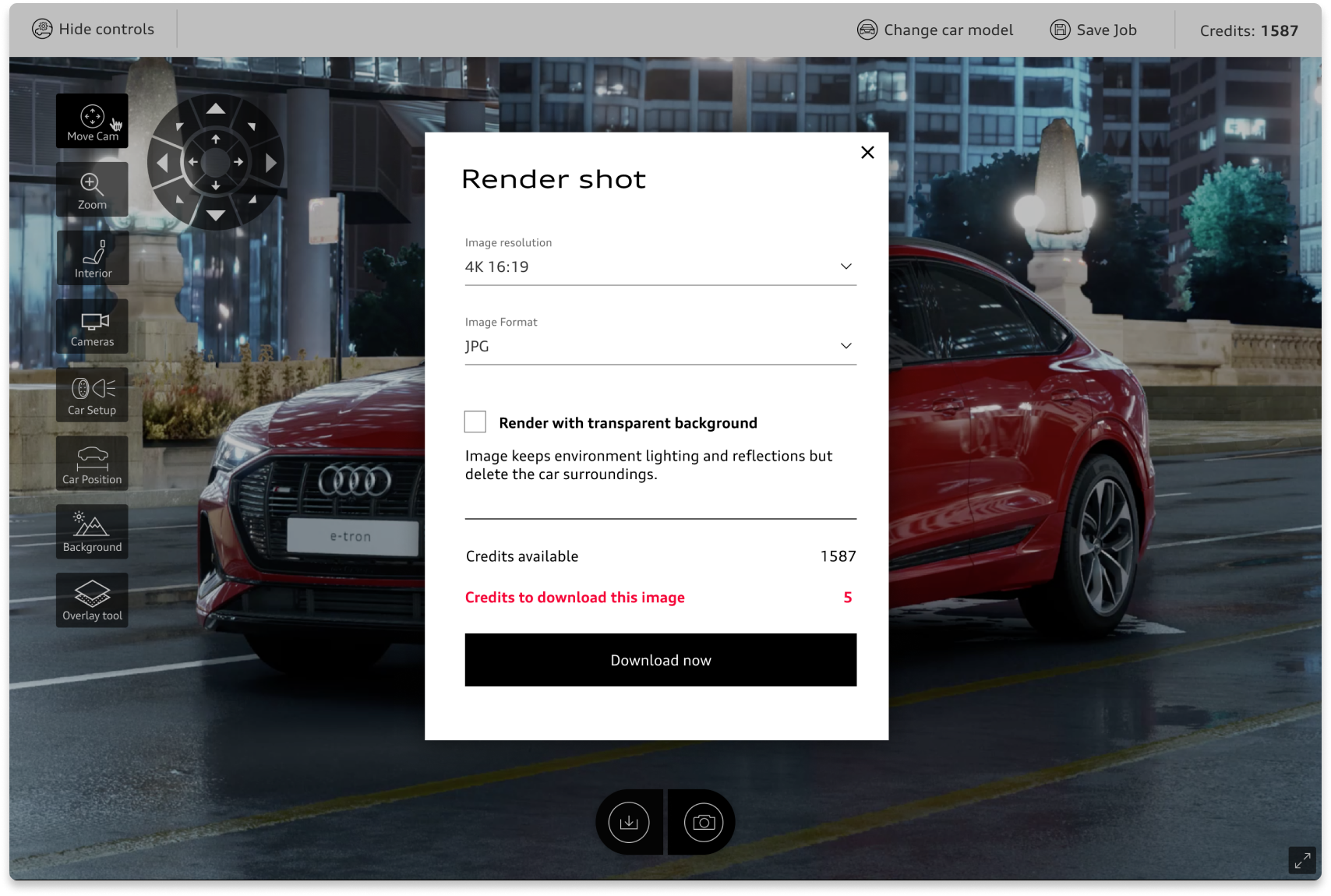The height and width of the screenshot is (896, 1331).
Task: Open the Image resolution dropdown
Action: (661, 266)
